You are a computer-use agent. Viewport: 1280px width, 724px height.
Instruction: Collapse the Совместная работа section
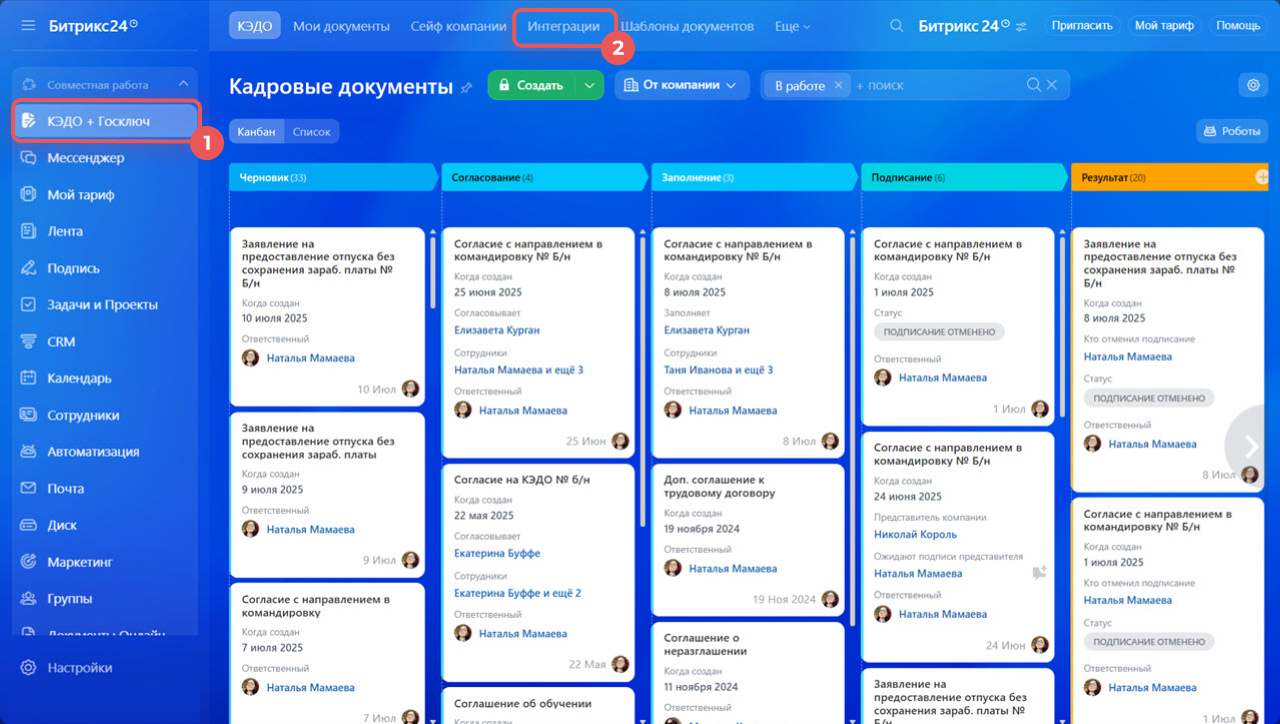click(183, 85)
